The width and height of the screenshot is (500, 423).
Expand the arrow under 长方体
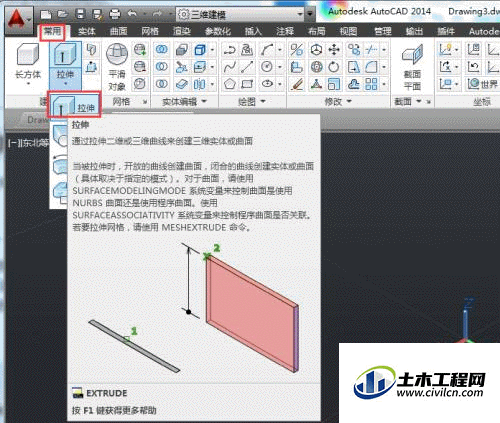(28, 83)
